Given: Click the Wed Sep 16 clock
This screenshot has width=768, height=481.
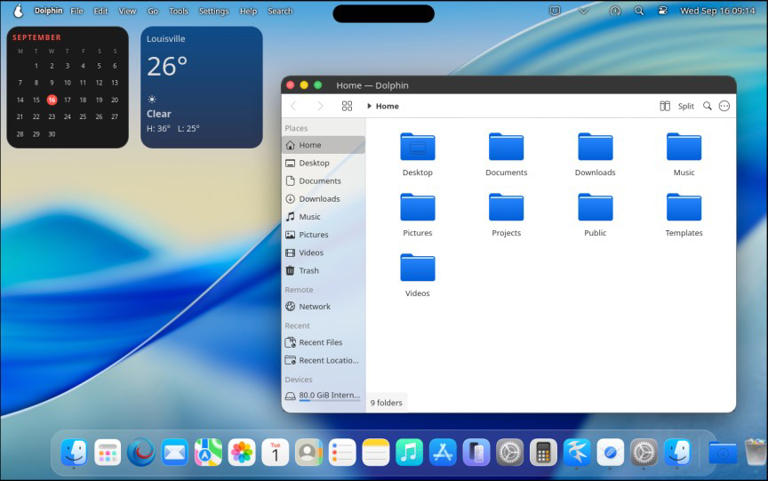Looking at the screenshot, I should pos(718,11).
